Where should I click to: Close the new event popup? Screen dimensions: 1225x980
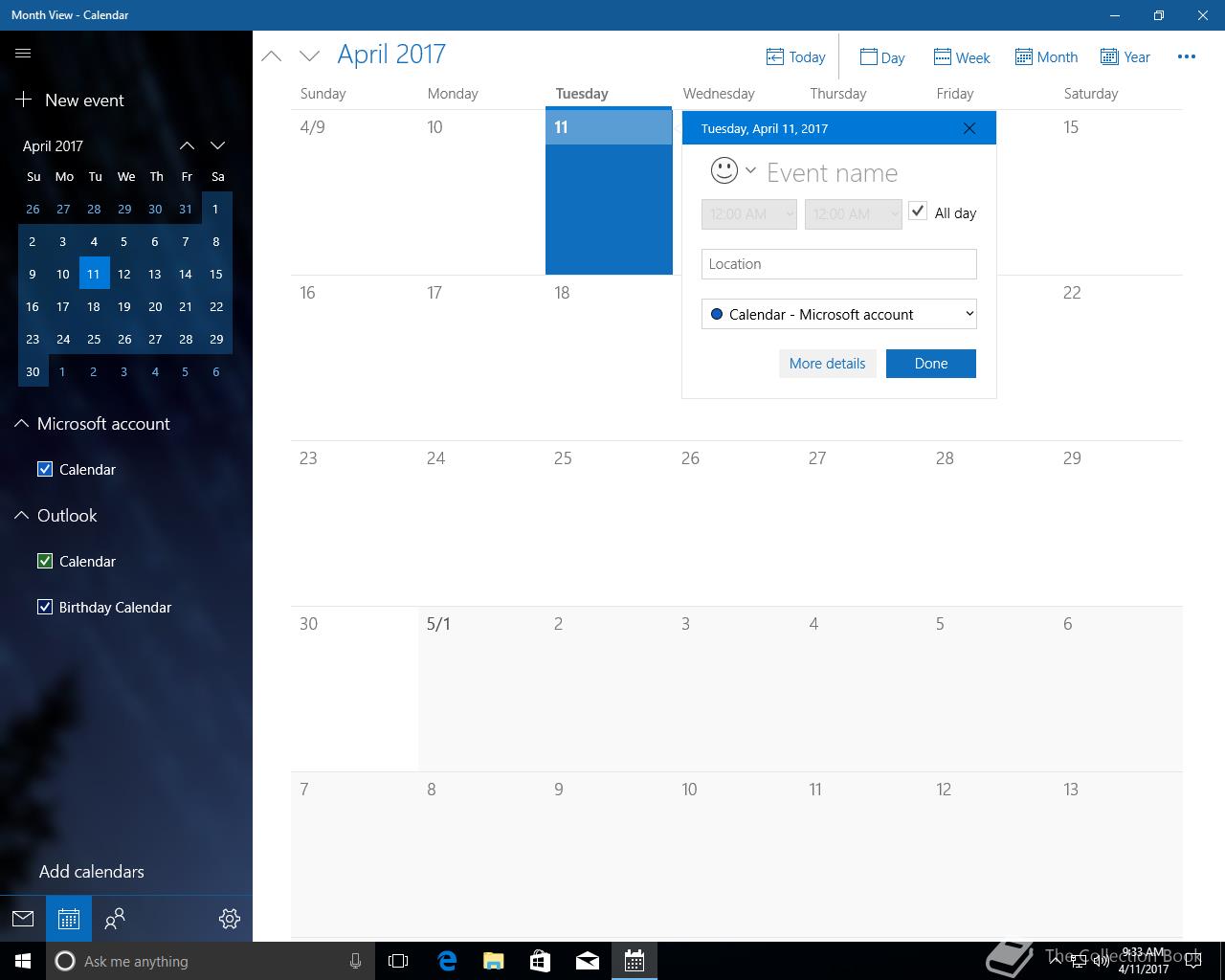(969, 128)
